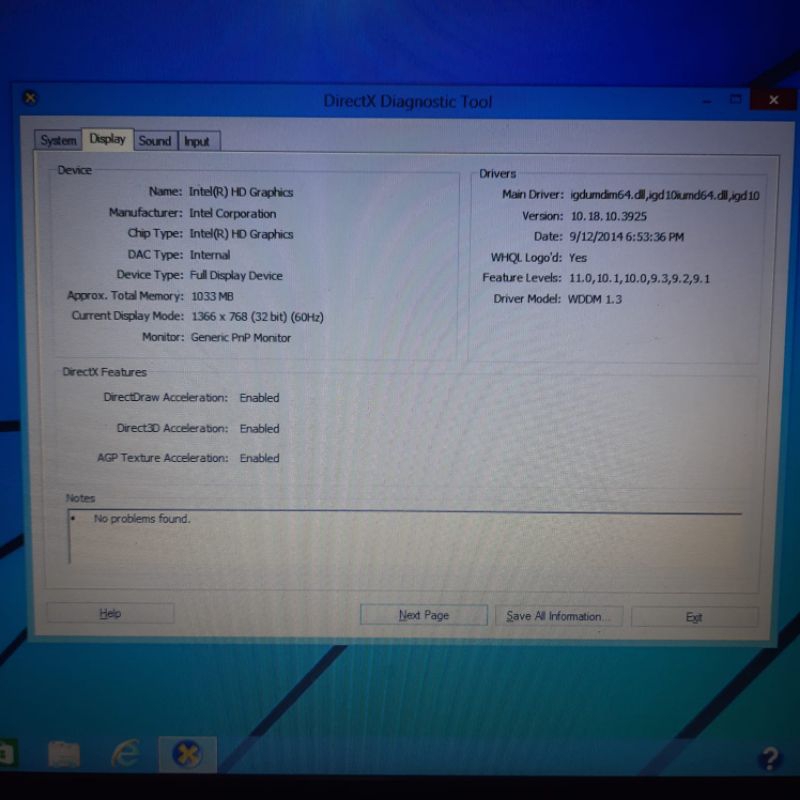Click the Chip Type value
Viewport: 800px width, 800px height.
click(241, 234)
